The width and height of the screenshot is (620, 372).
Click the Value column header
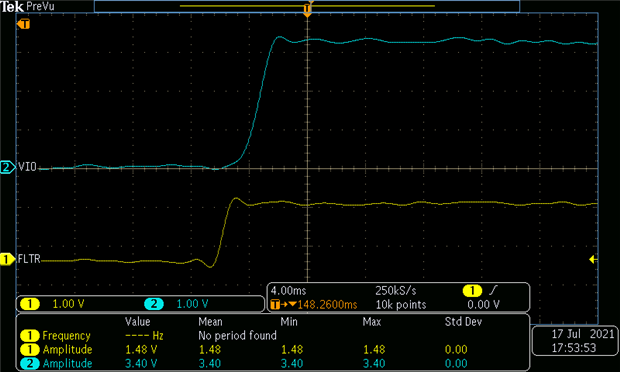coord(138,321)
